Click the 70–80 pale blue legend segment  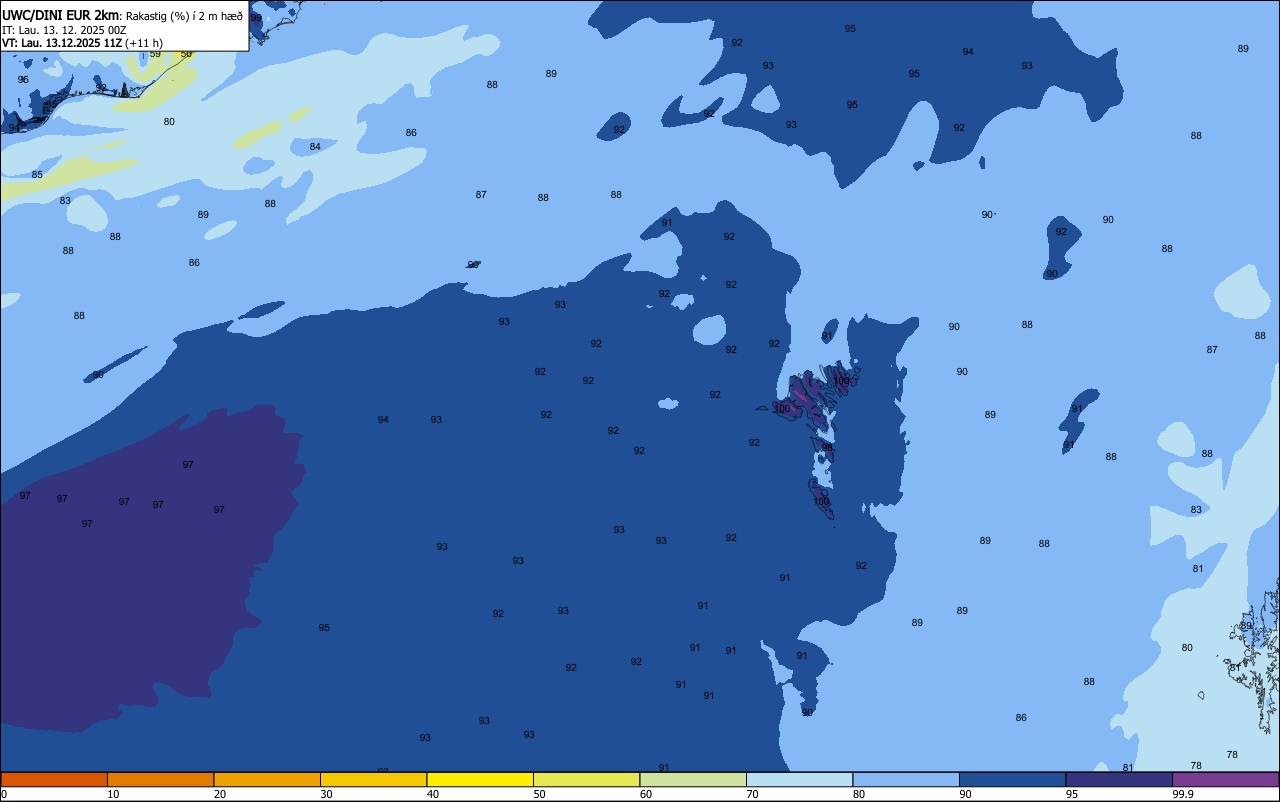(x=799, y=779)
